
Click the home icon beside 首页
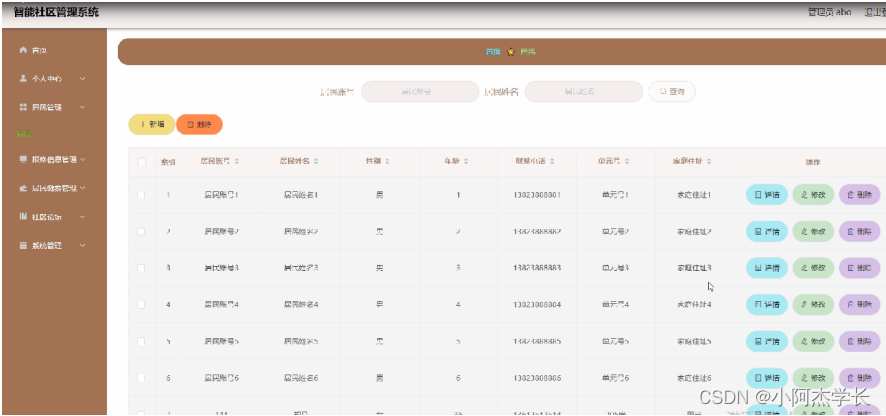click(23, 50)
